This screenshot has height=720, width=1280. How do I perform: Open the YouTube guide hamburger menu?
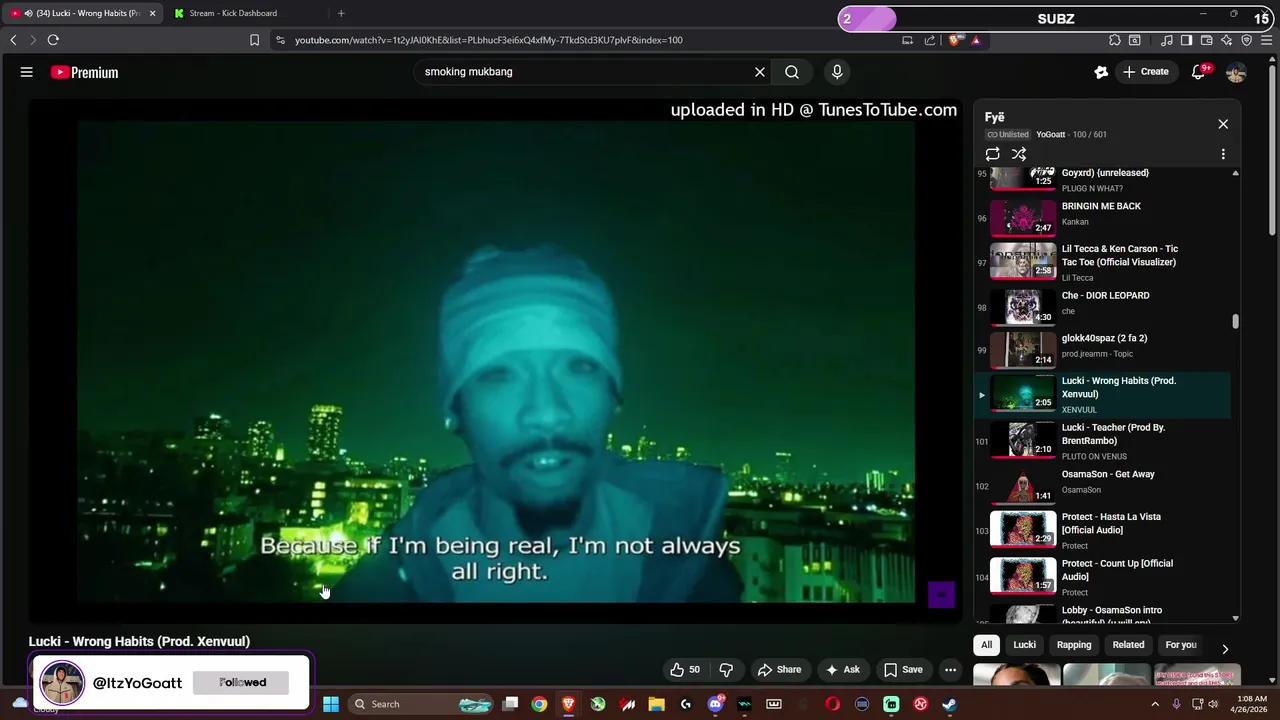[x=27, y=72]
